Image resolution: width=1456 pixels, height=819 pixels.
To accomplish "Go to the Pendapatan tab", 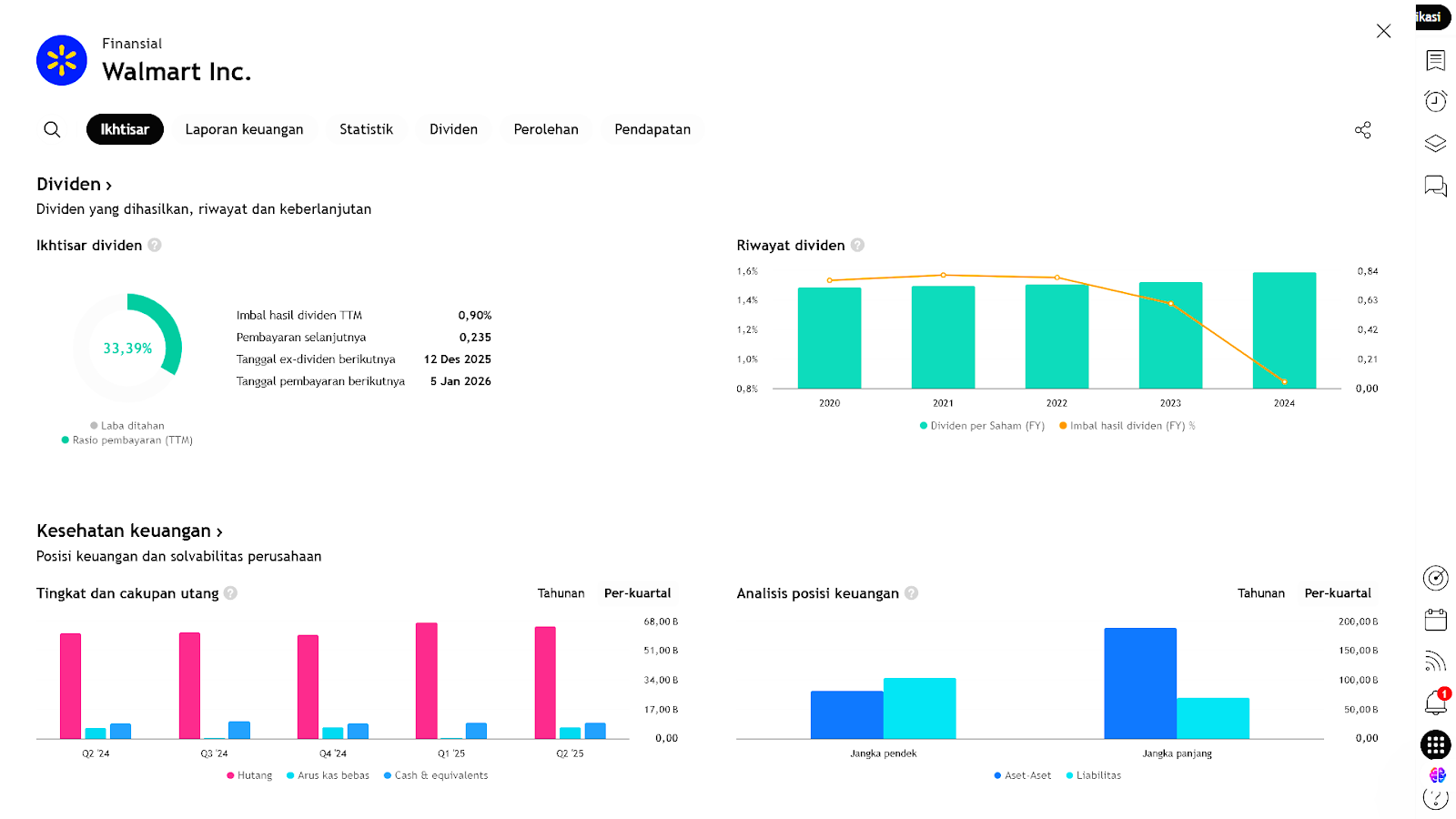I will click(652, 129).
